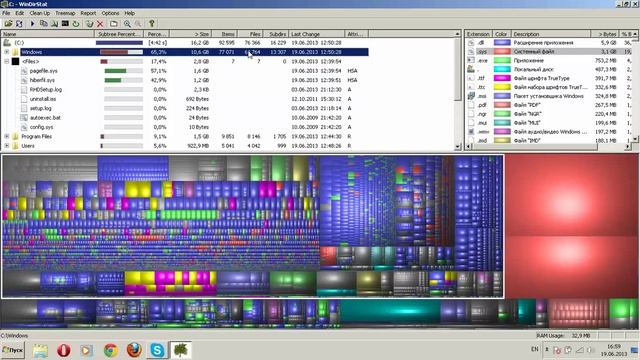Sort by the Extension column header
This screenshot has height=360, width=640.
(478, 34)
